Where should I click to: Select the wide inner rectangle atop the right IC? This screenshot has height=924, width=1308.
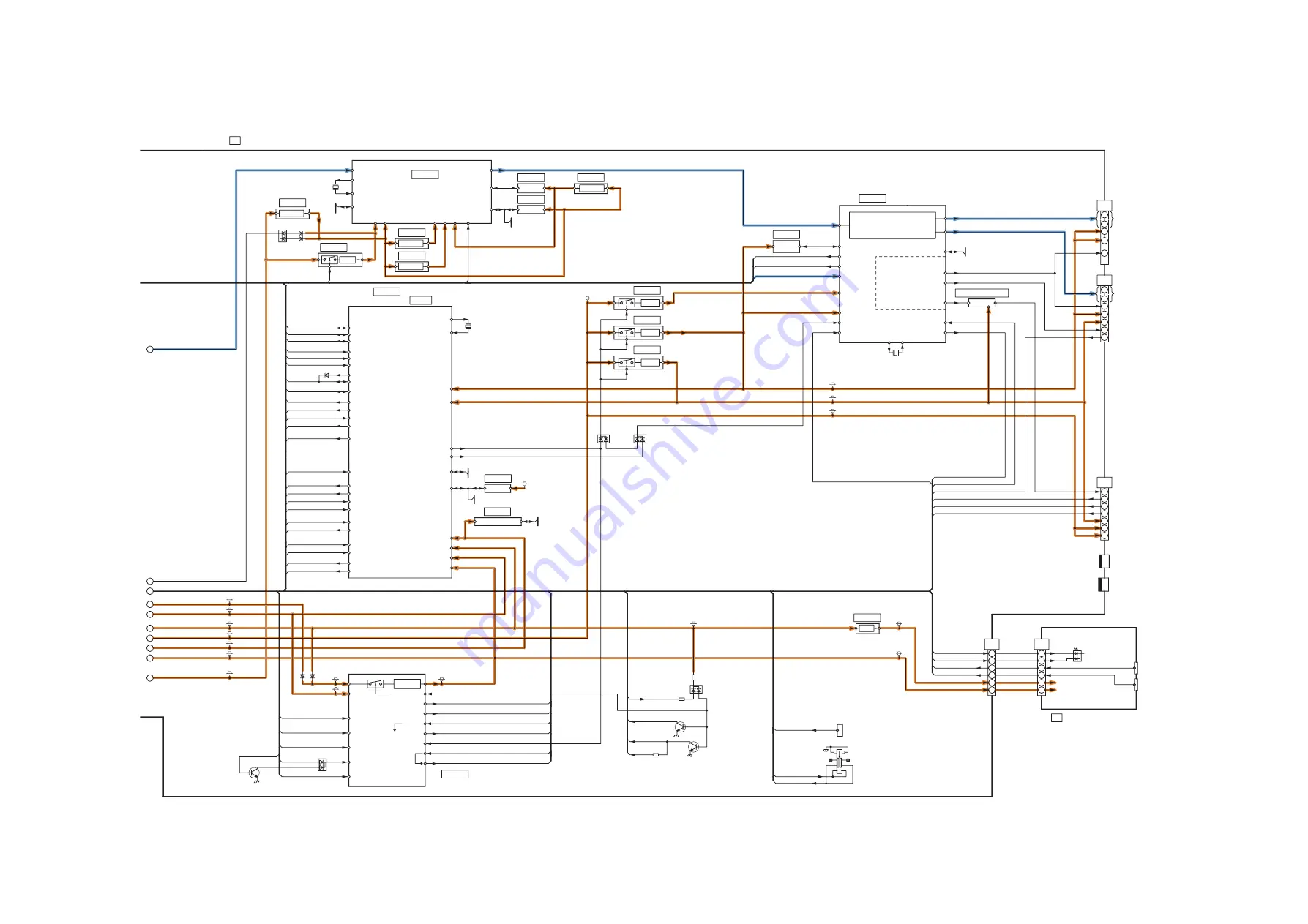point(892,225)
